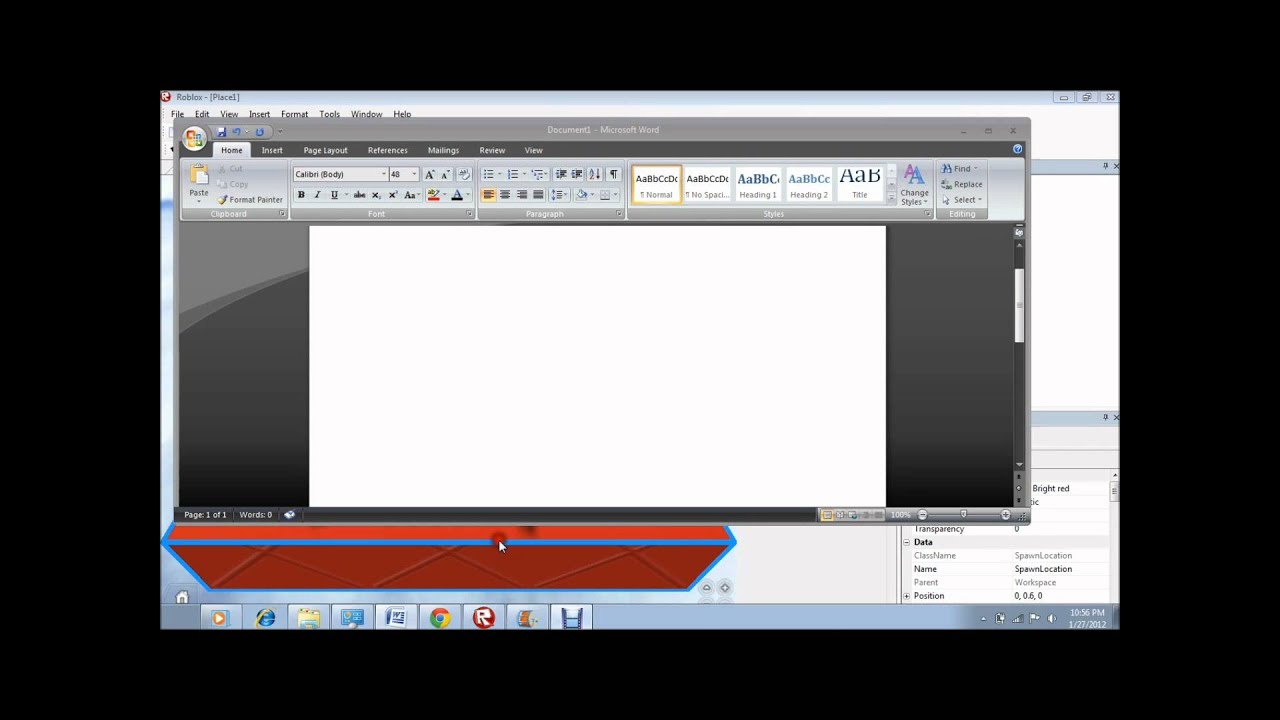The height and width of the screenshot is (720, 1280).
Task: Apply the Heading 2 style
Action: click(808, 184)
